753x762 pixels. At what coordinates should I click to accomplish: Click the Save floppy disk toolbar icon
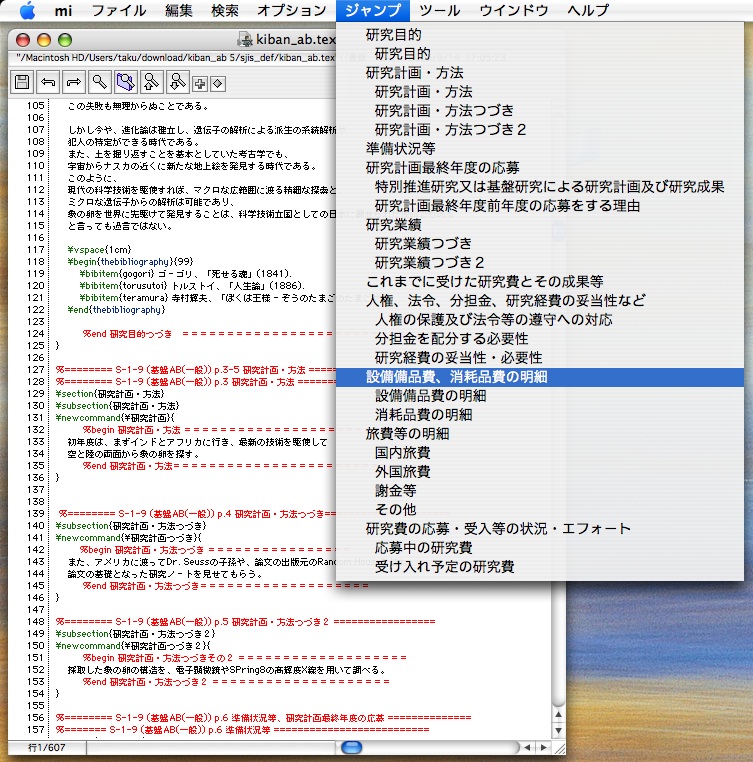point(20,82)
